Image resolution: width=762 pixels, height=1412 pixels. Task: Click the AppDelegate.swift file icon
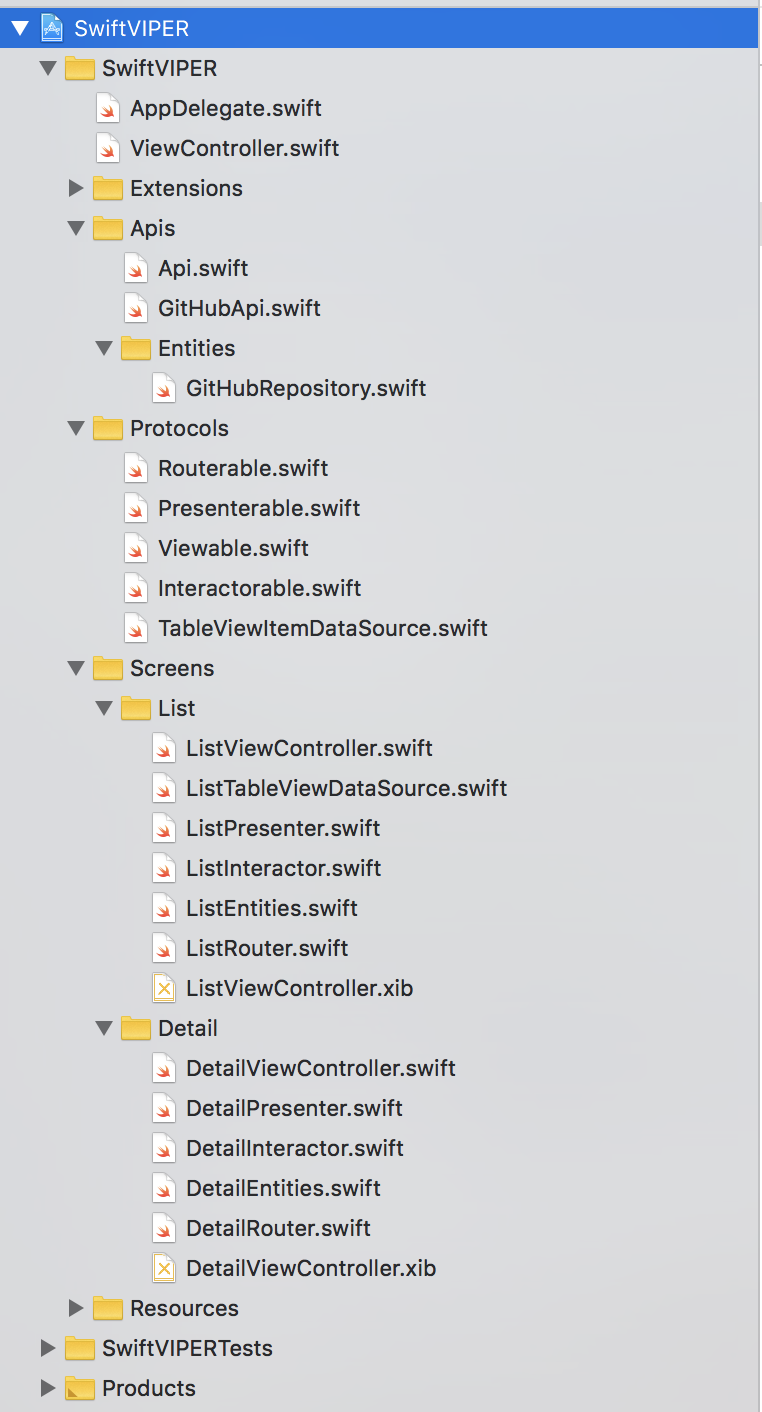click(x=108, y=108)
